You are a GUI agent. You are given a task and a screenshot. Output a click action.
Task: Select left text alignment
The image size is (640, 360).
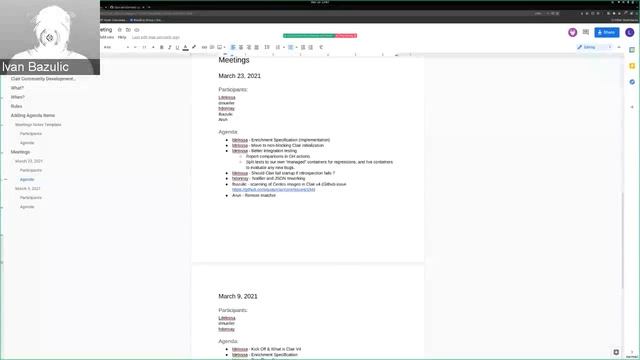233,47
